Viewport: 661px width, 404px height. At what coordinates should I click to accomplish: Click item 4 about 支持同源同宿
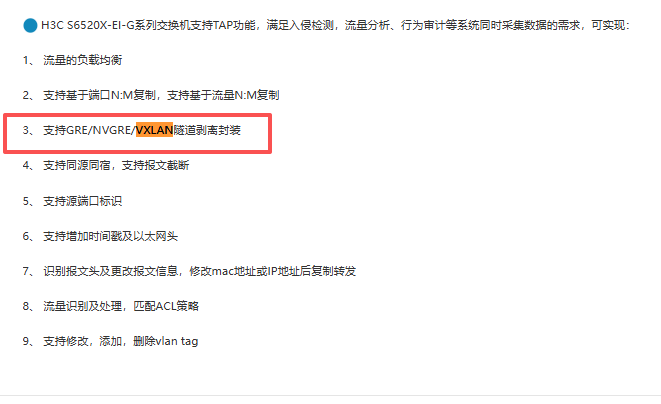pyautogui.click(x=106, y=165)
